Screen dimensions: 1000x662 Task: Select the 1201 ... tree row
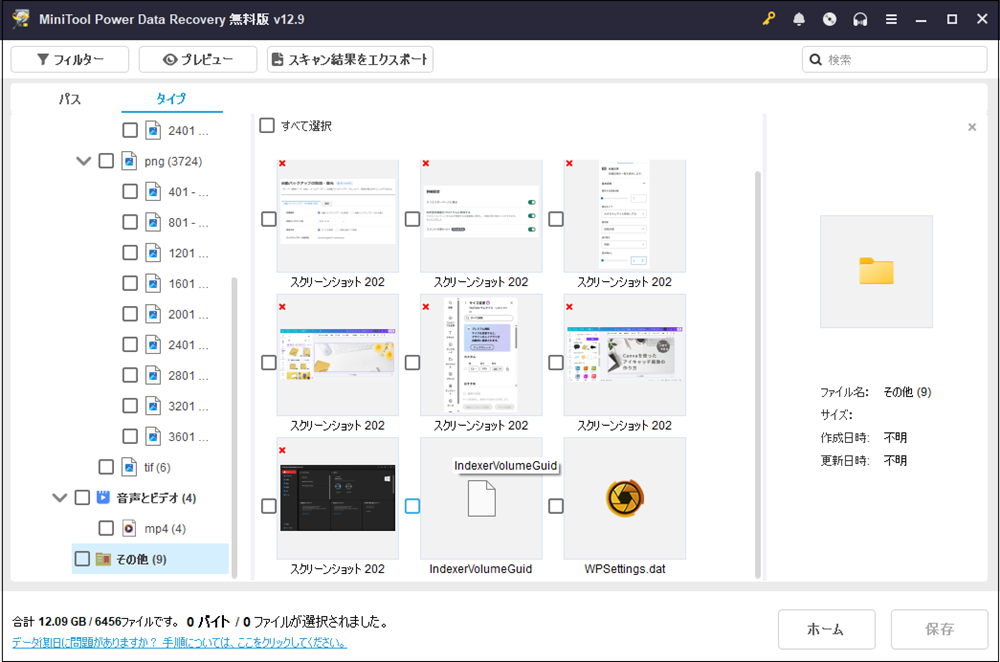[166, 253]
